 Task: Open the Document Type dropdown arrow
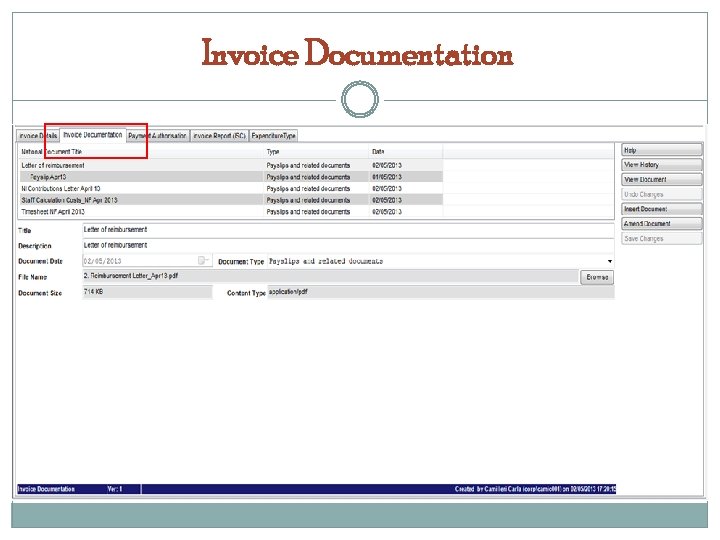coord(609,261)
